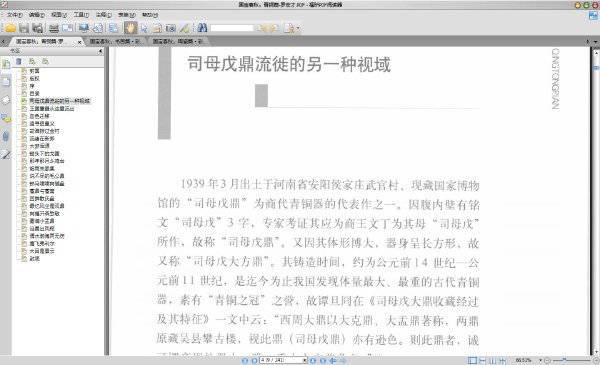Open the pages thumbnail sidebar icon
Viewport: 600px width, 365px height.
pyautogui.click(x=6, y=82)
